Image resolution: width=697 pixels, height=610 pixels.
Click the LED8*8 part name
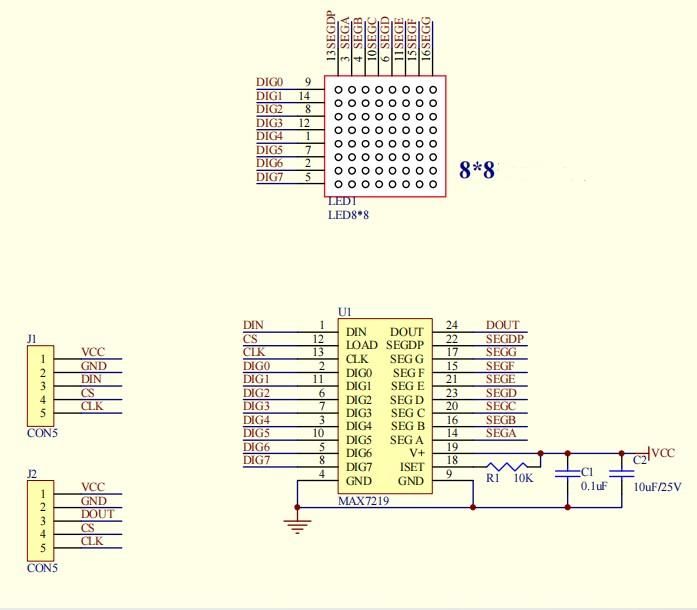pos(348,215)
